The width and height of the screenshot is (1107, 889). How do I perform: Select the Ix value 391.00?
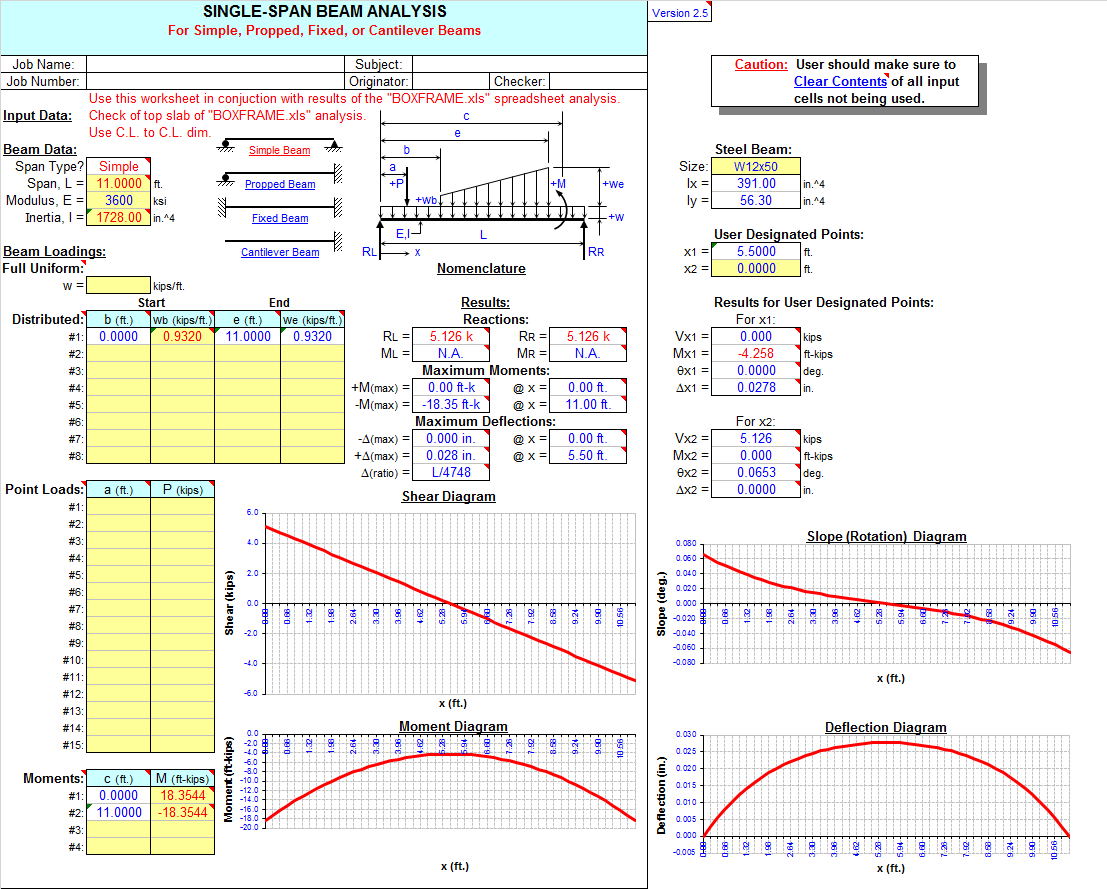click(x=755, y=184)
